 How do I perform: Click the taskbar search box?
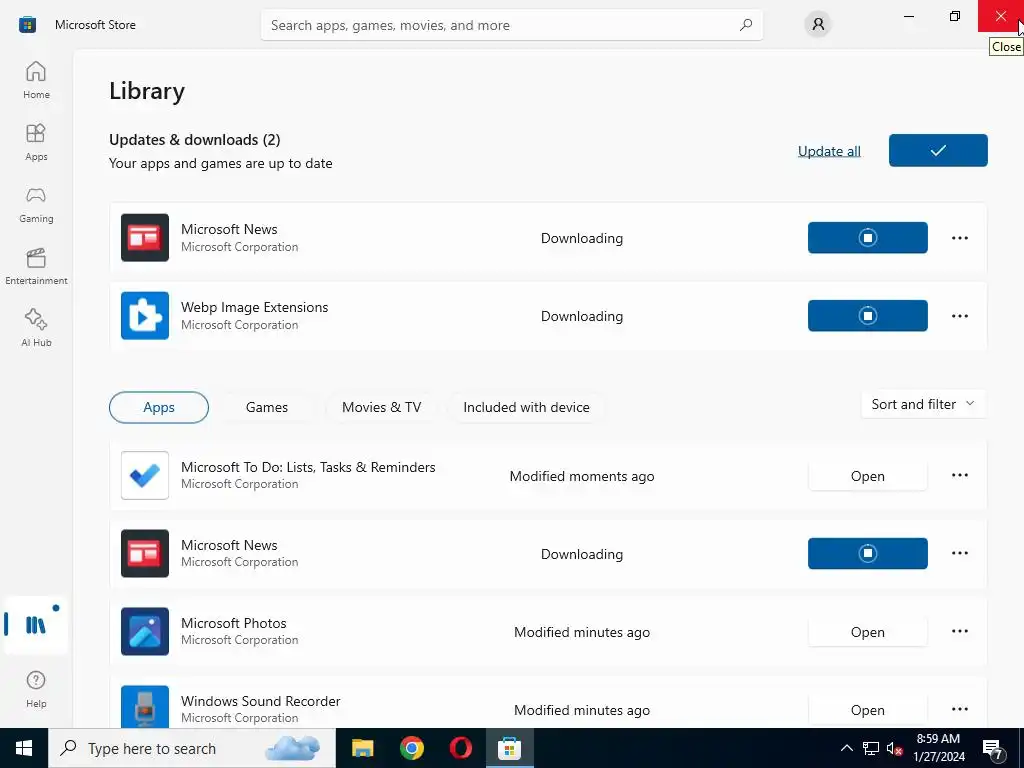tap(192, 748)
